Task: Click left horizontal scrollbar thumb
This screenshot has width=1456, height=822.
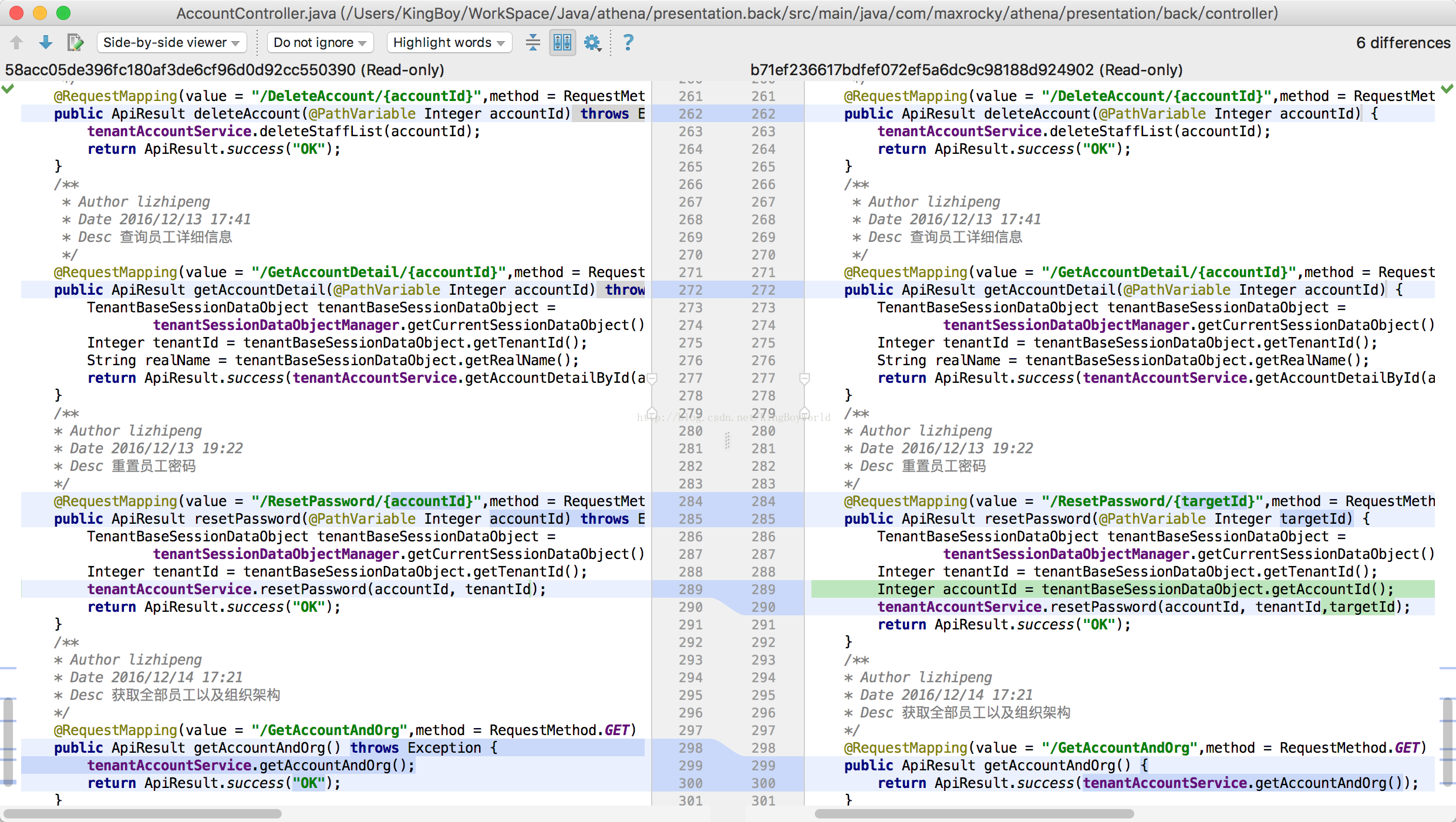Action: pyautogui.click(x=143, y=814)
